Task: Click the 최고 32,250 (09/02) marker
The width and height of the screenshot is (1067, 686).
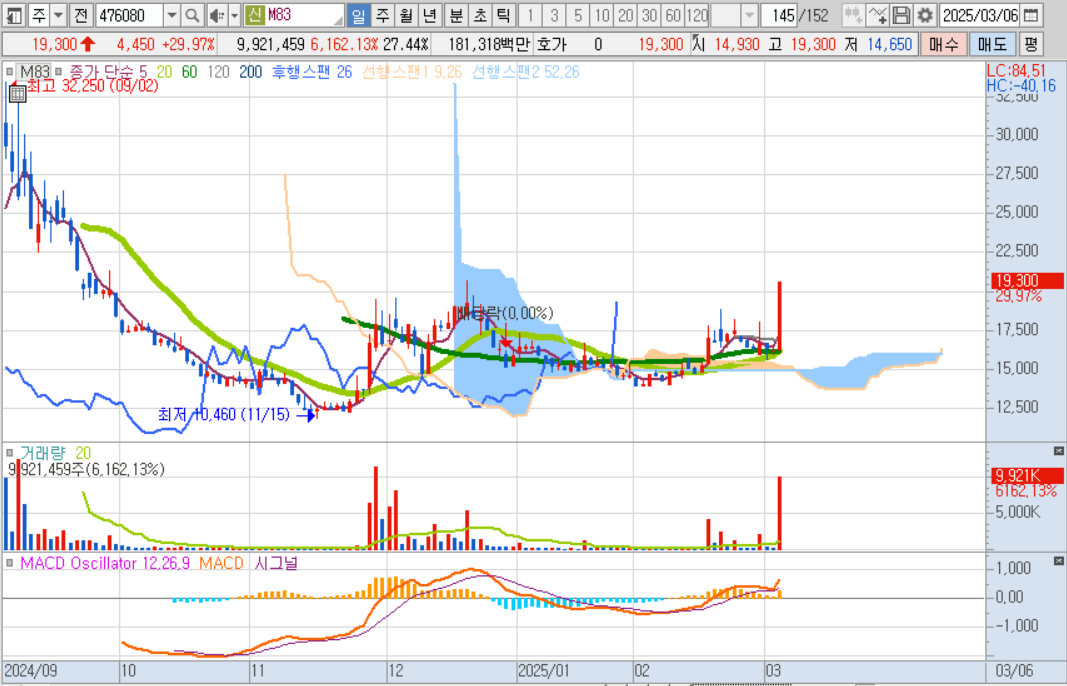Action: (x=92, y=86)
